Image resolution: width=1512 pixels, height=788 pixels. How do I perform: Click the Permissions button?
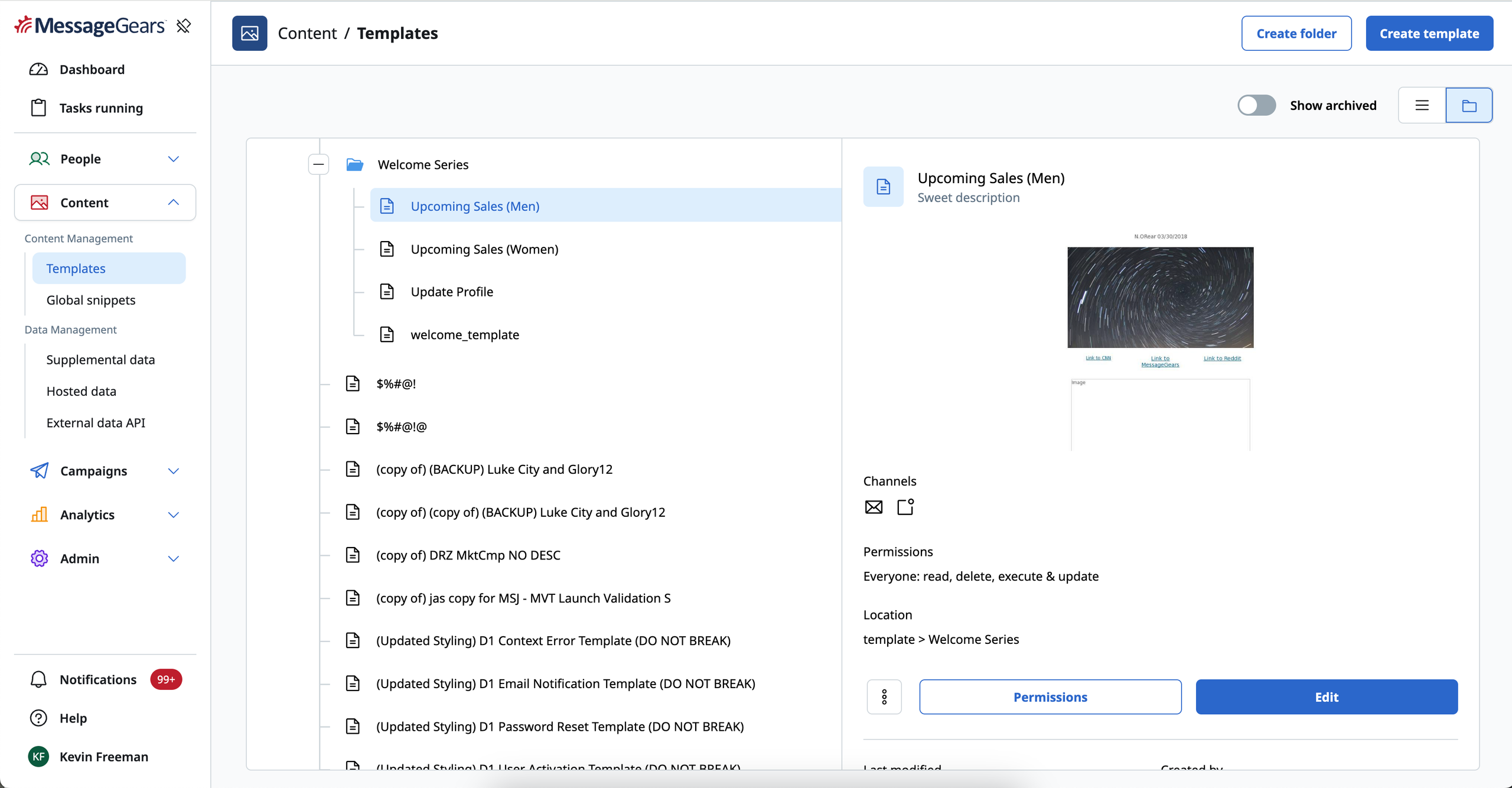(1050, 697)
